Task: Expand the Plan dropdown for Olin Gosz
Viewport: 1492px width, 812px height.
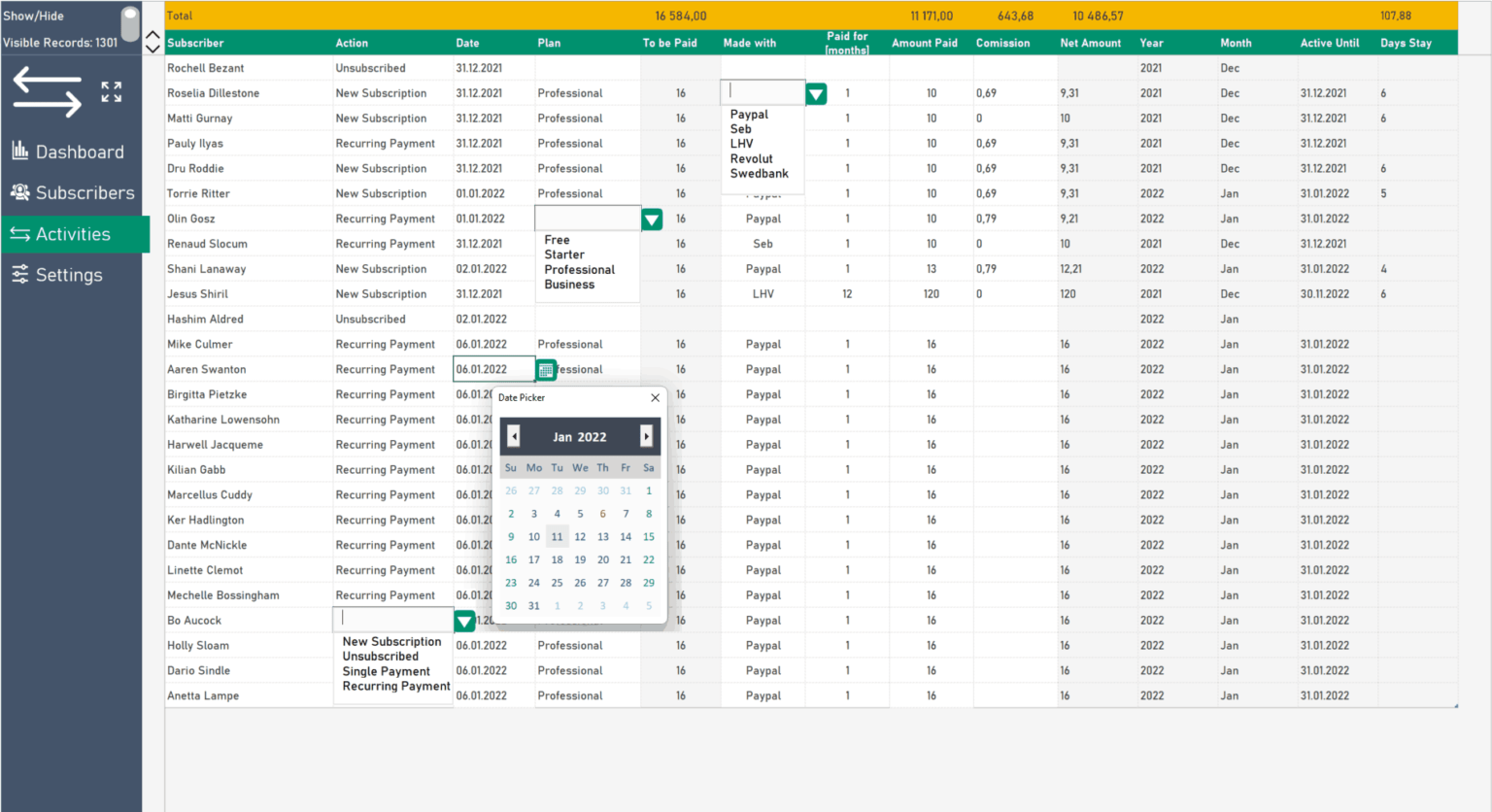Action: pyautogui.click(x=651, y=219)
